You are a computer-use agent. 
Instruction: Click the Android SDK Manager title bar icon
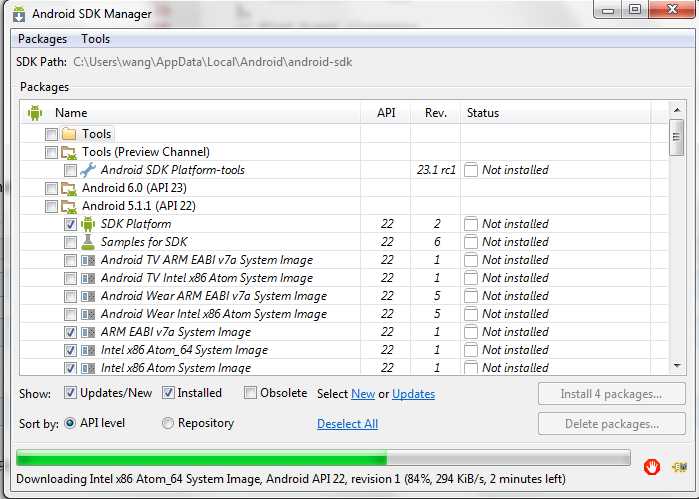(19, 14)
